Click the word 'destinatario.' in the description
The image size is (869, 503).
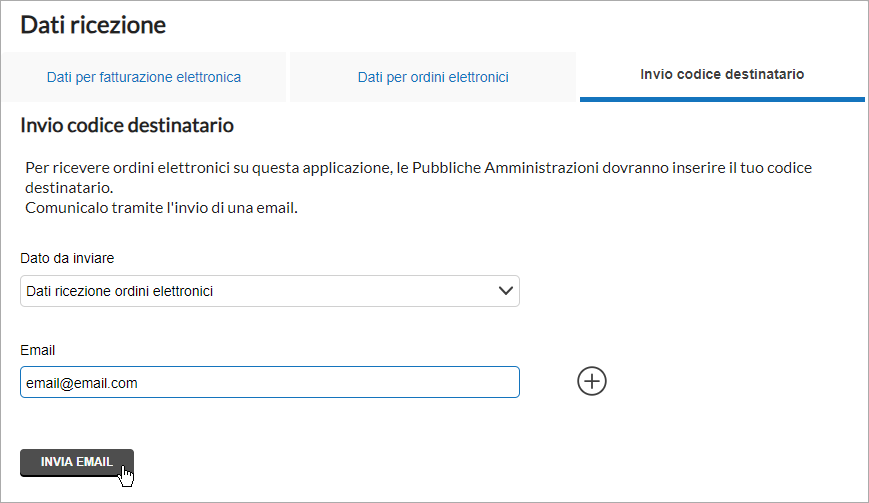[x=69, y=188]
